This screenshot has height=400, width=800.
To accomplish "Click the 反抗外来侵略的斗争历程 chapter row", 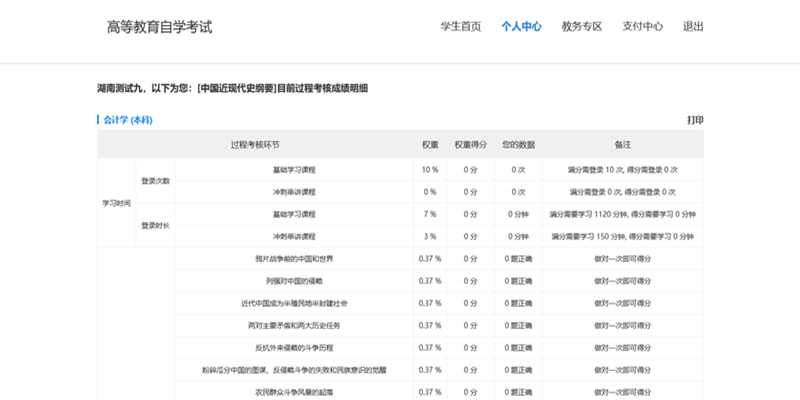I will coord(294,348).
